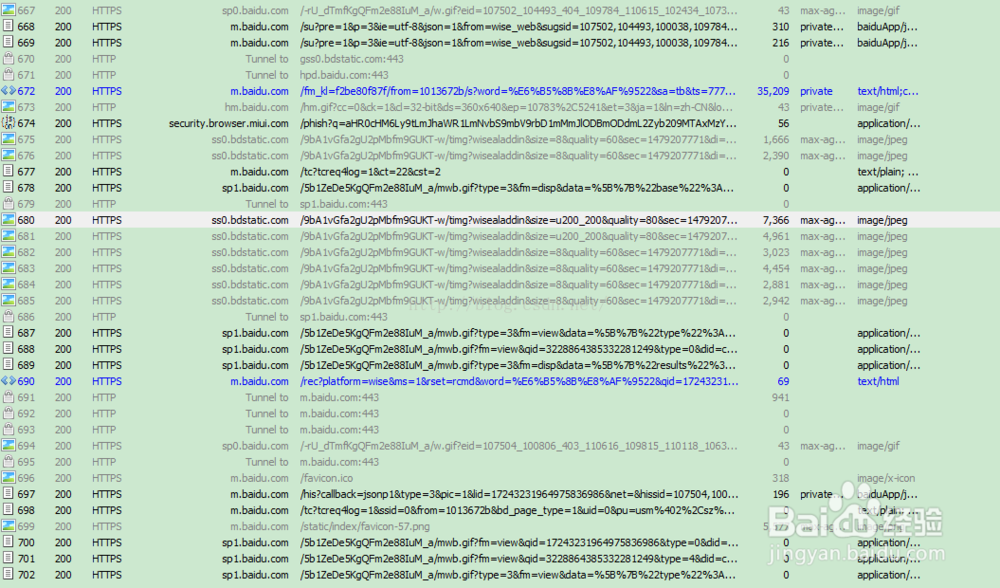Select hm.baidu.com host in row 673
Image resolution: width=1000 pixels, height=588 pixels.
[256, 107]
